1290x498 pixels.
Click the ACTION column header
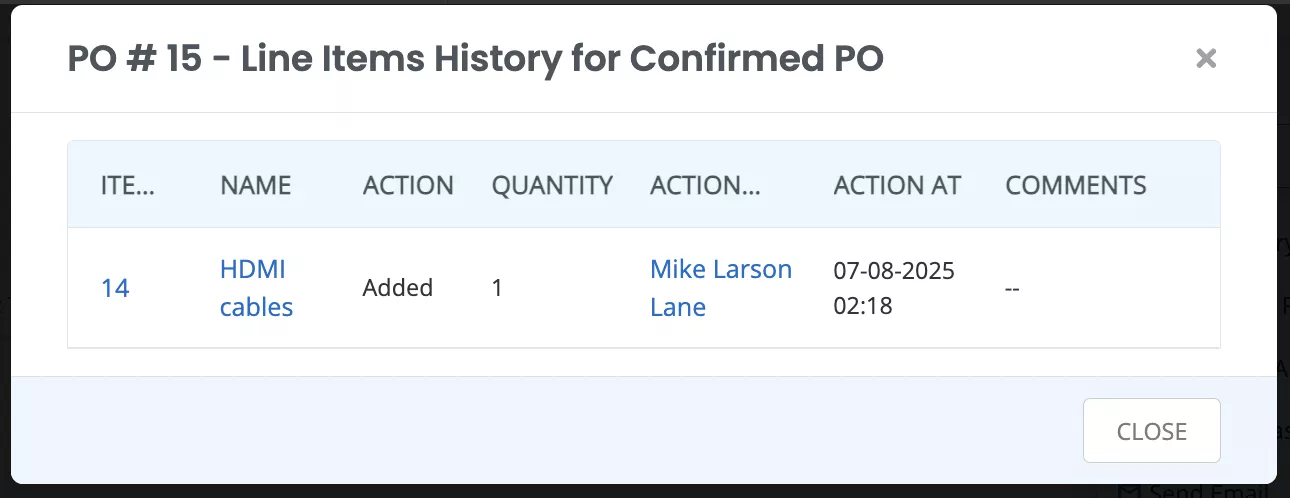pos(408,185)
